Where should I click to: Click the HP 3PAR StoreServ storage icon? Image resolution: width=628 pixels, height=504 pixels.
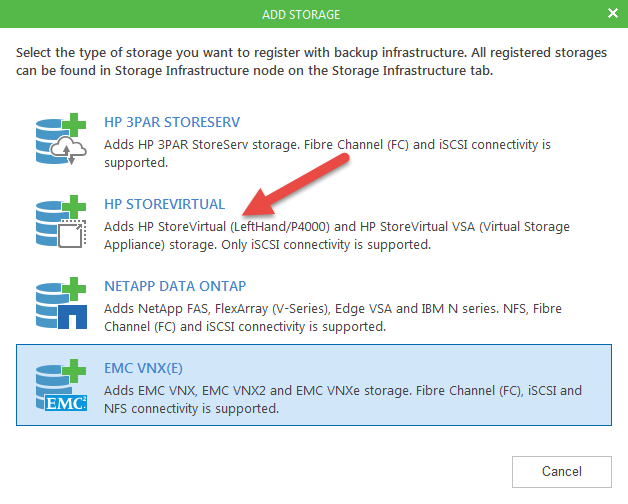[62, 139]
